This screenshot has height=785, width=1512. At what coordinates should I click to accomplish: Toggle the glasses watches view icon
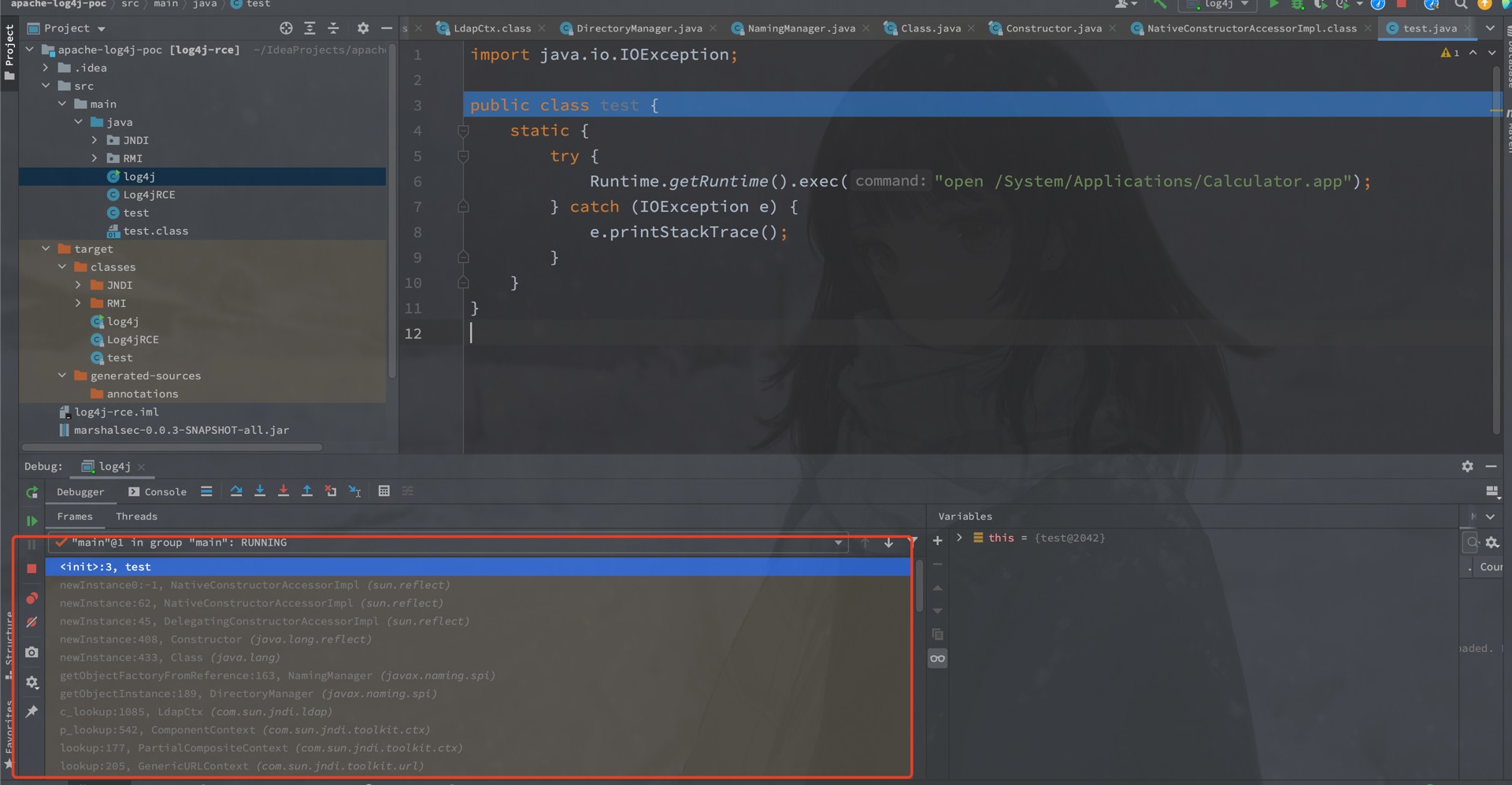click(937, 658)
